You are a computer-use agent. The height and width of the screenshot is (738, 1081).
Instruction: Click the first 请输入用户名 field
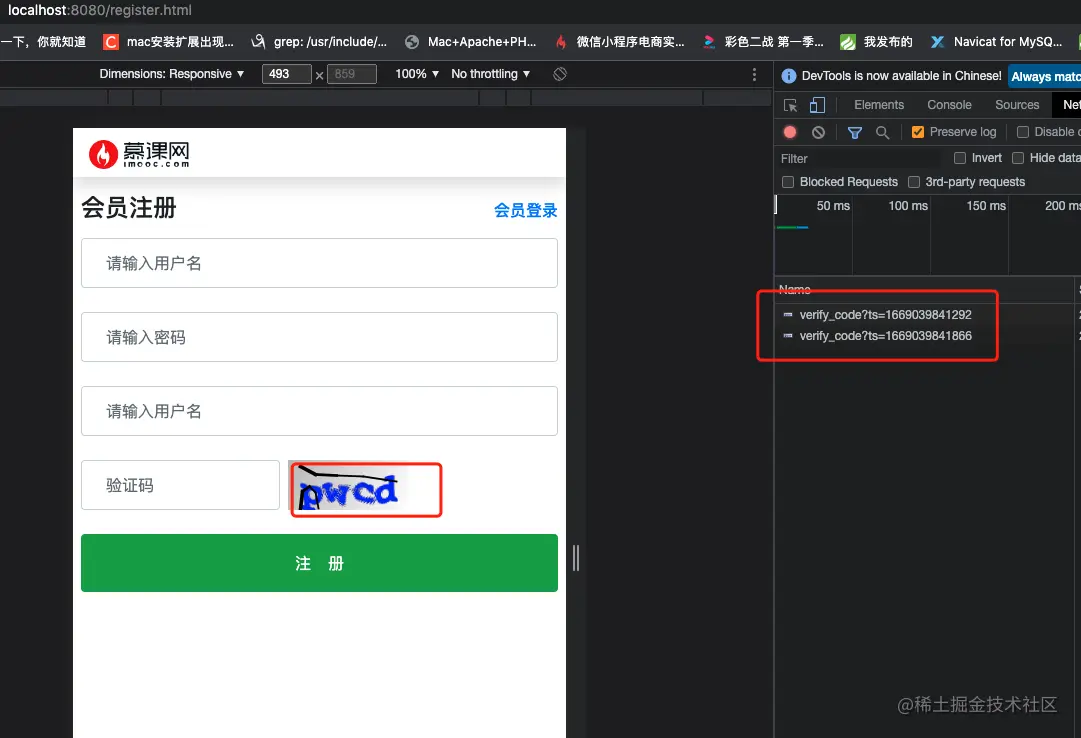point(319,263)
